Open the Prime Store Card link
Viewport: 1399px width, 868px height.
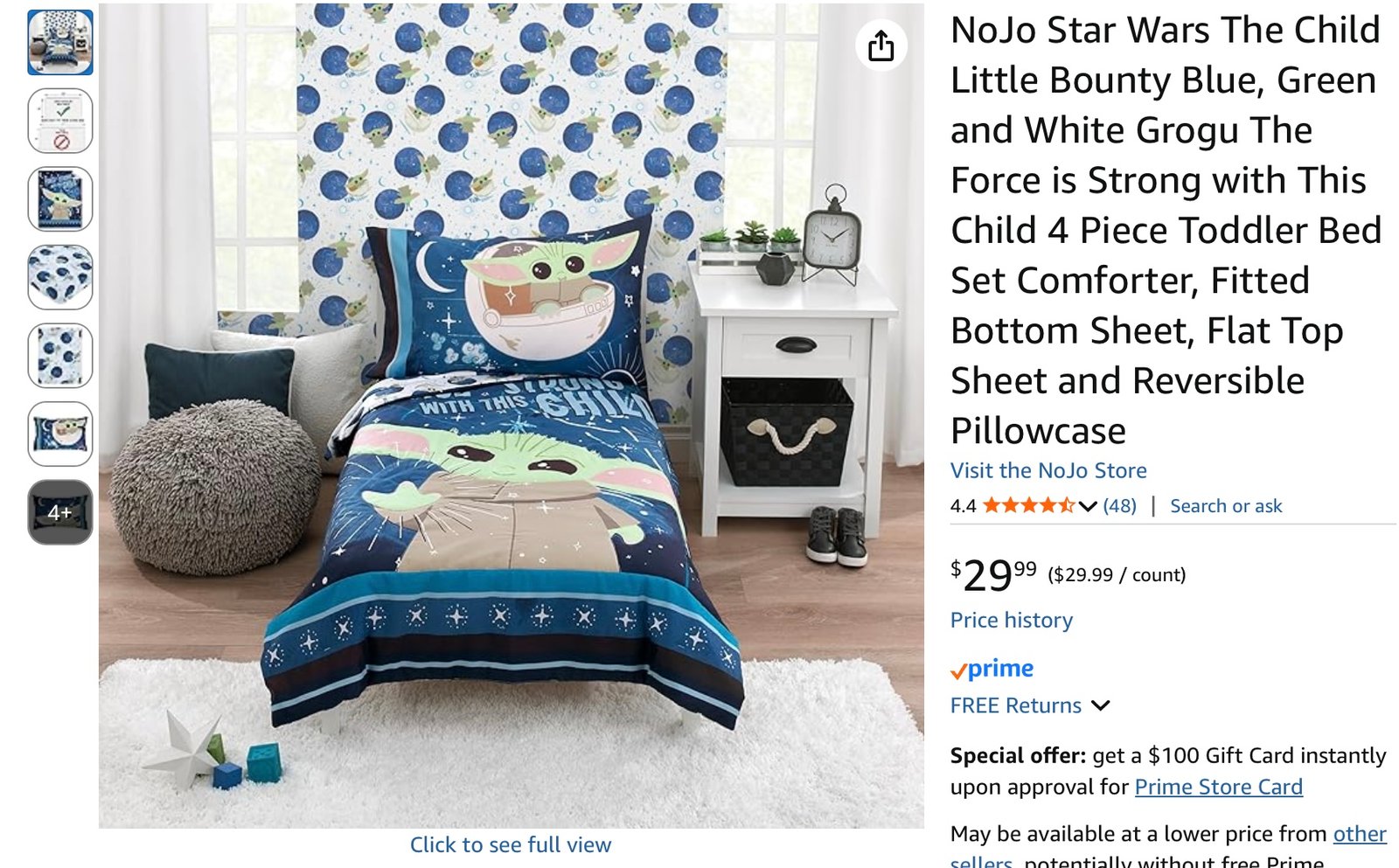coord(1219,787)
